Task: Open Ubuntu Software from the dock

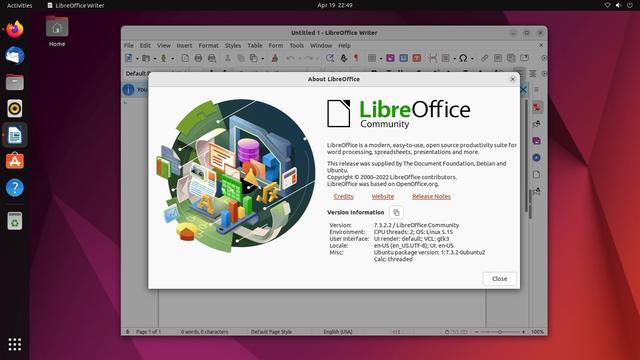Action: click(x=15, y=161)
